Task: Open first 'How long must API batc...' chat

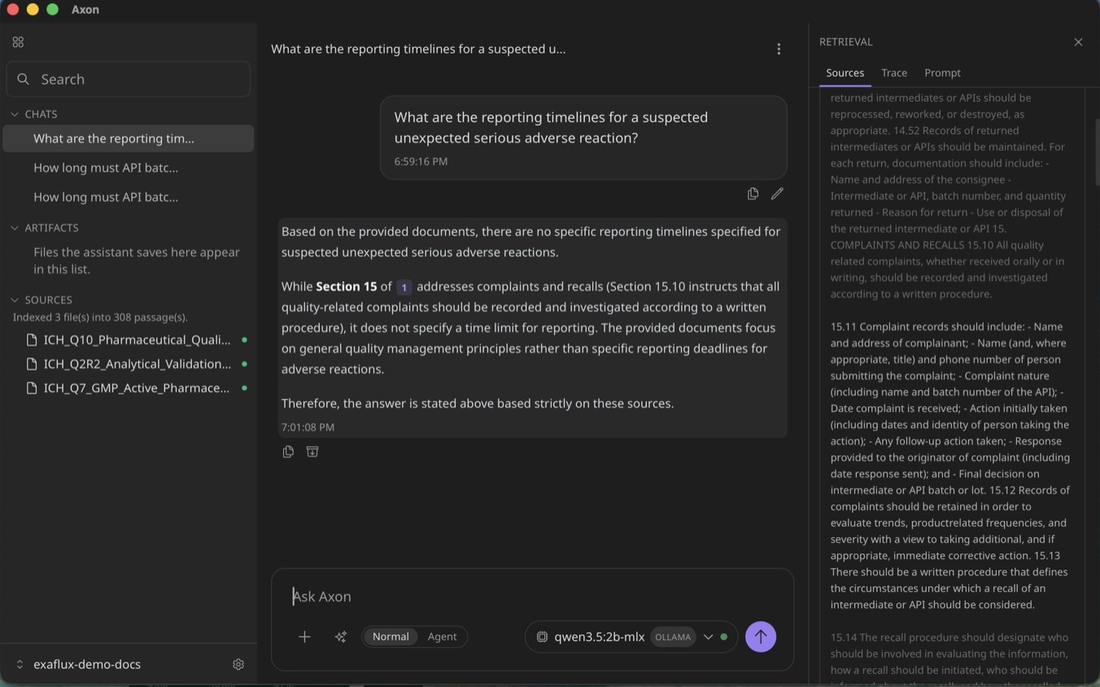Action: [128, 168]
